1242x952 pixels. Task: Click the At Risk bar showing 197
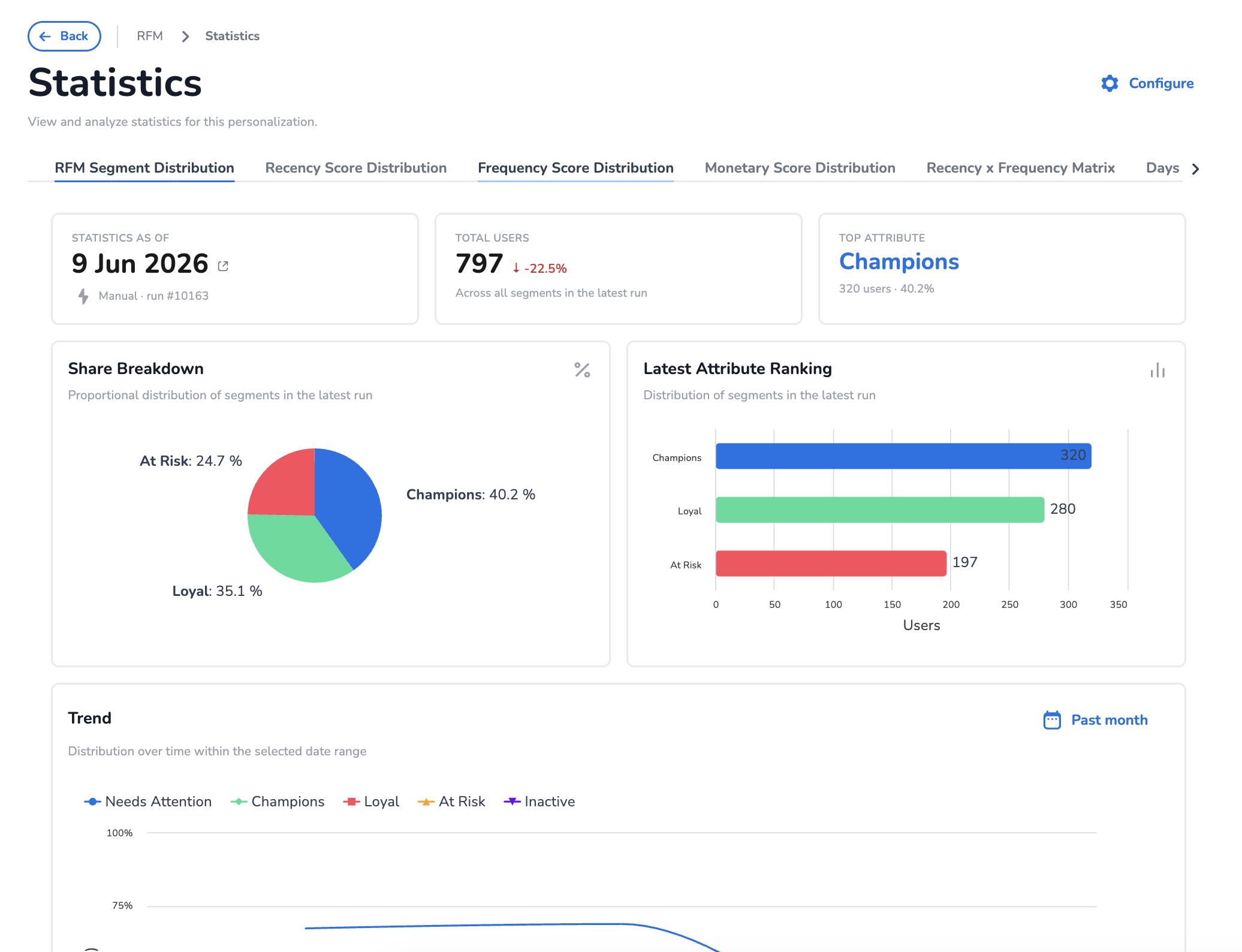(831, 564)
